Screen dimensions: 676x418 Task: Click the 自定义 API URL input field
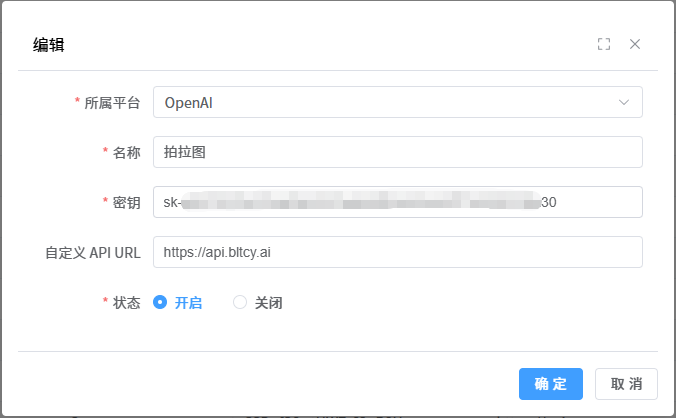(x=397, y=252)
